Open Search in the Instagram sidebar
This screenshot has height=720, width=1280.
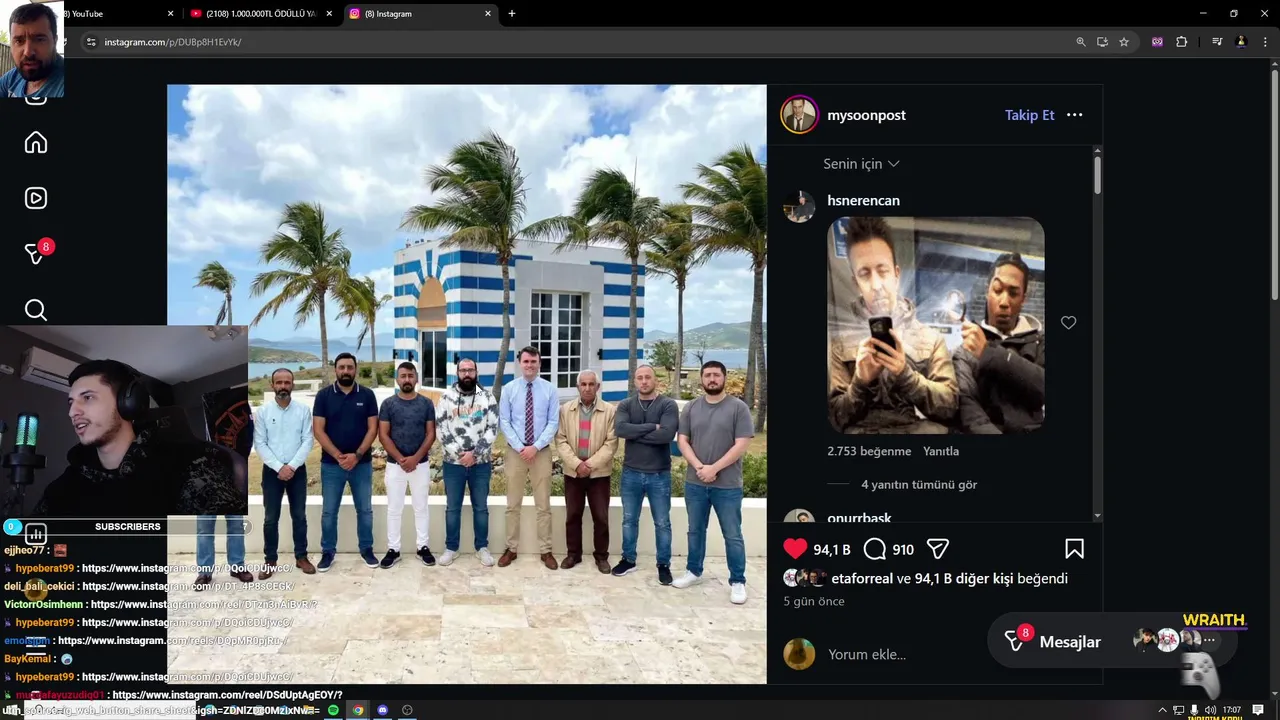point(36,310)
